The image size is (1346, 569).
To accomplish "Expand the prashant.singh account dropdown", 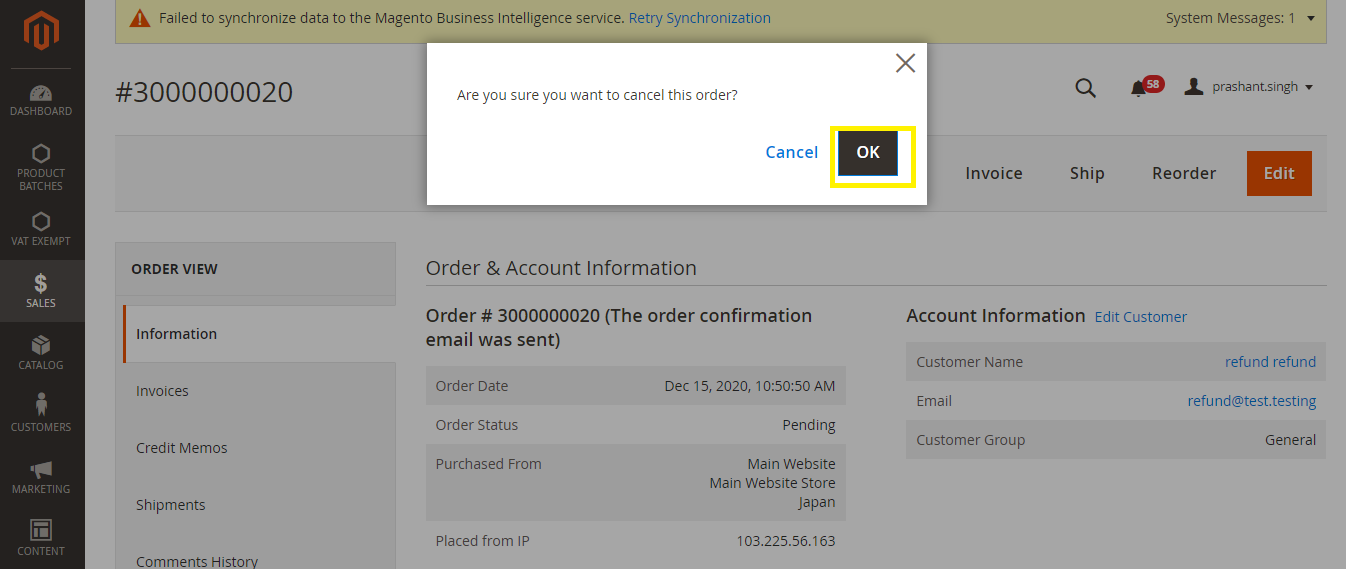I will (1248, 87).
